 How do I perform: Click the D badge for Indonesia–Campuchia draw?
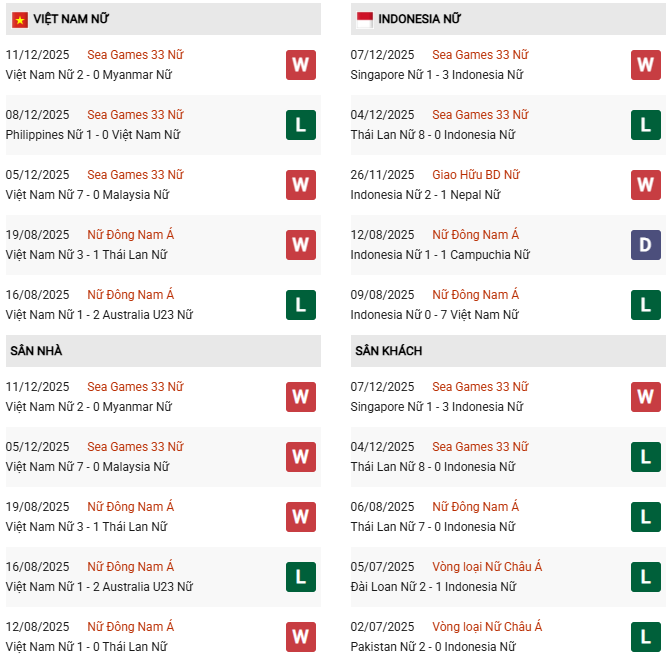click(x=645, y=245)
